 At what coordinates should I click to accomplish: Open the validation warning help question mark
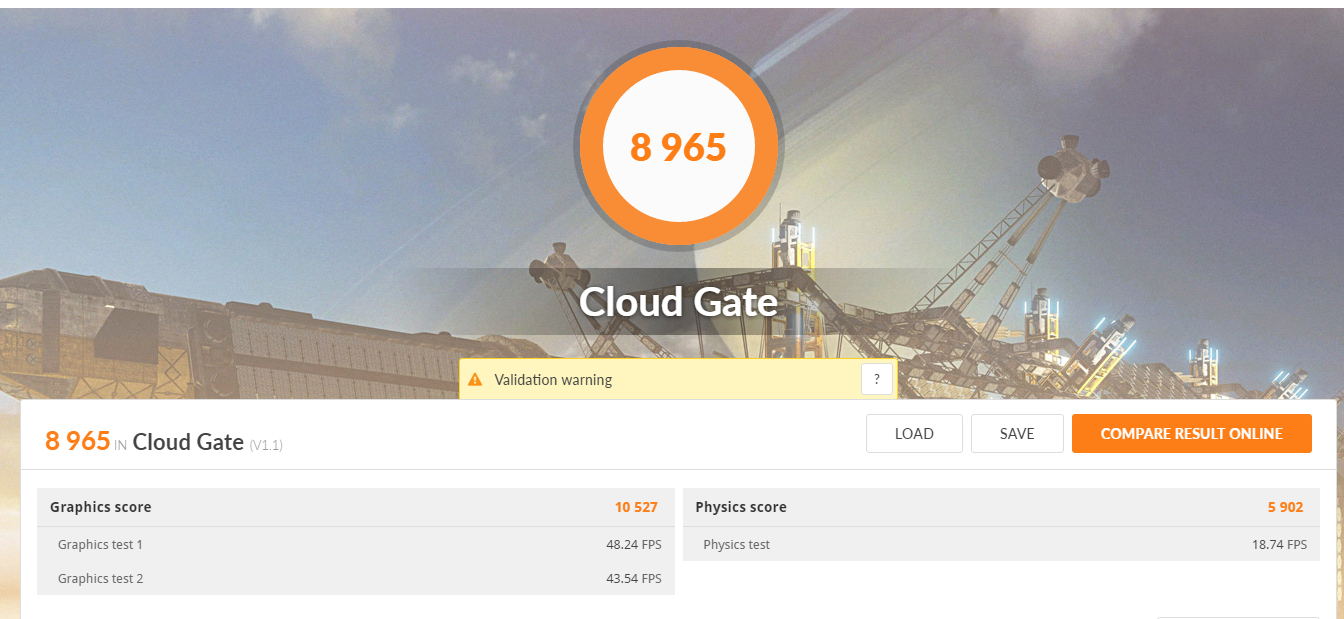coord(877,380)
